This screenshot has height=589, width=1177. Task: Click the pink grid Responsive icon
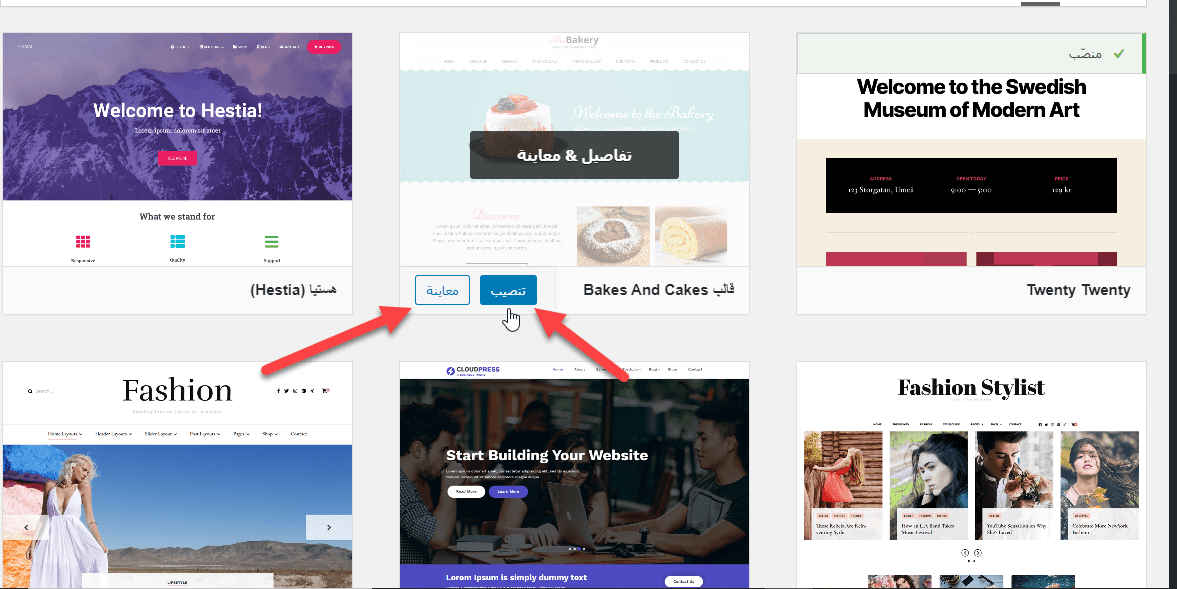[x=83, y=242]
